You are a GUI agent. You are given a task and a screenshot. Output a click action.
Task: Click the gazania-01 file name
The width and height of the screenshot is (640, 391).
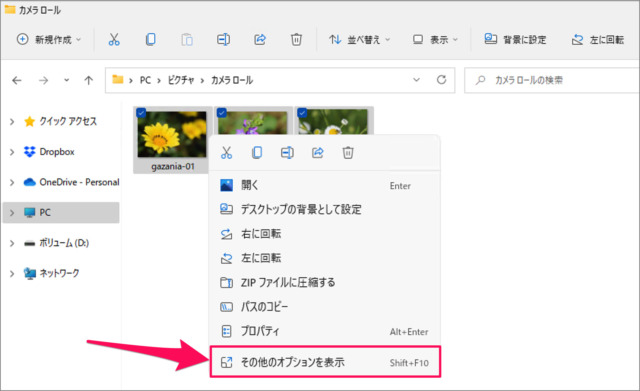point(173,167)
